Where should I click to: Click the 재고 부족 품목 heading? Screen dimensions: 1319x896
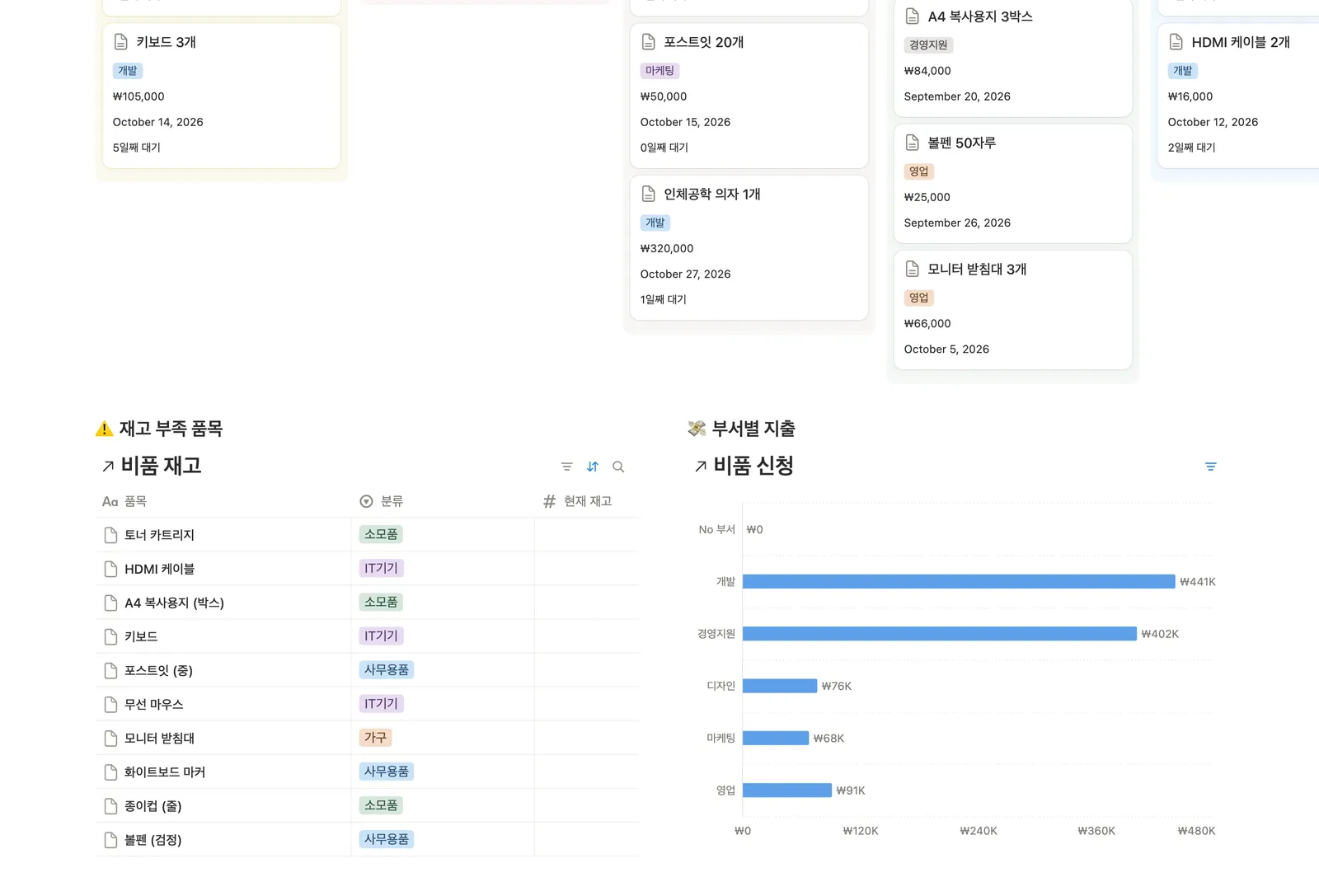tap(171, 429)
